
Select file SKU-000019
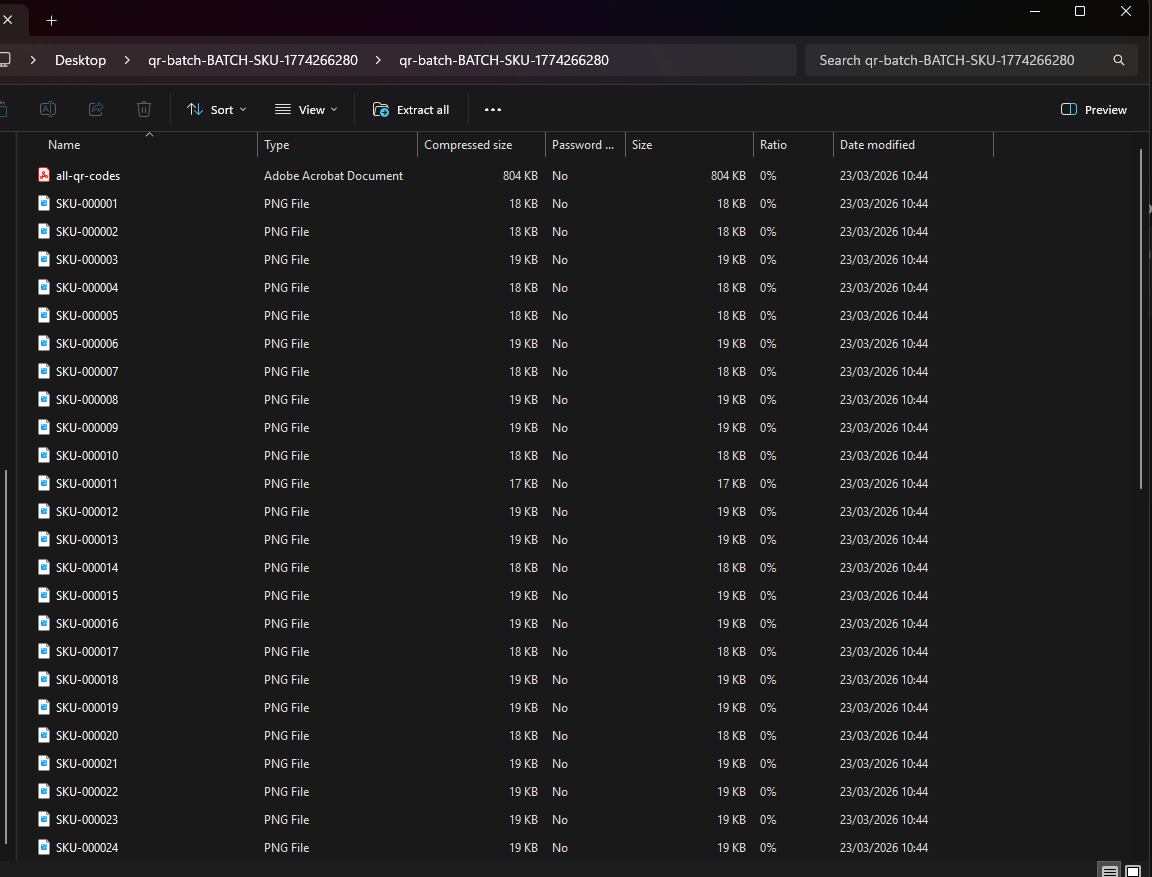[x=87, y=707]
